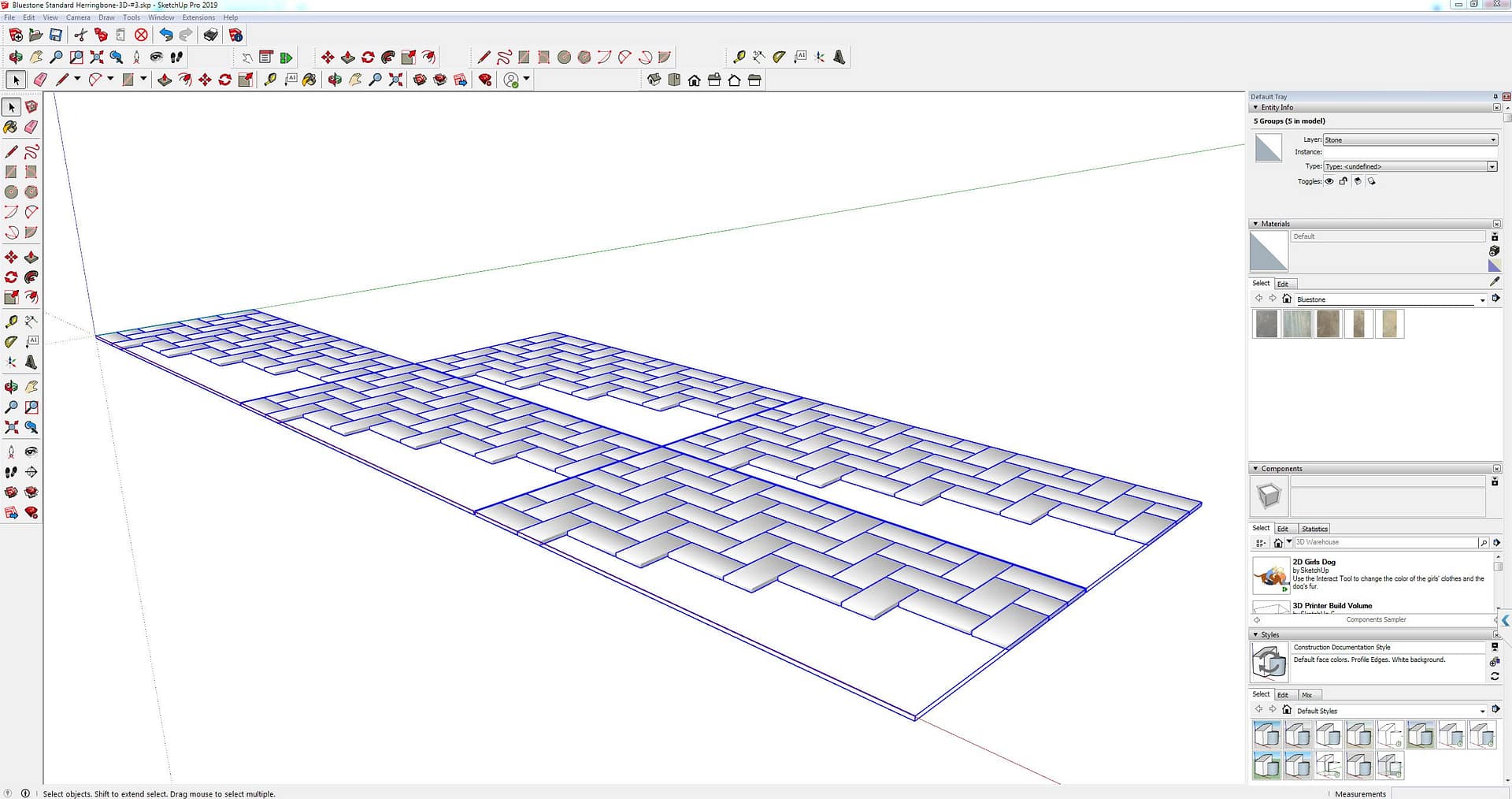Image resolution: width=1512 pixels, height=799 pixels.
Task: Click the Edit tab in Styles panel
Action: click(1283, 695)
